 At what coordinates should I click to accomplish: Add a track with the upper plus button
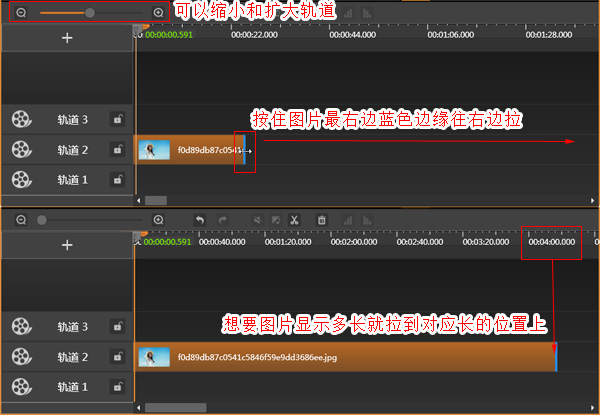67,38
